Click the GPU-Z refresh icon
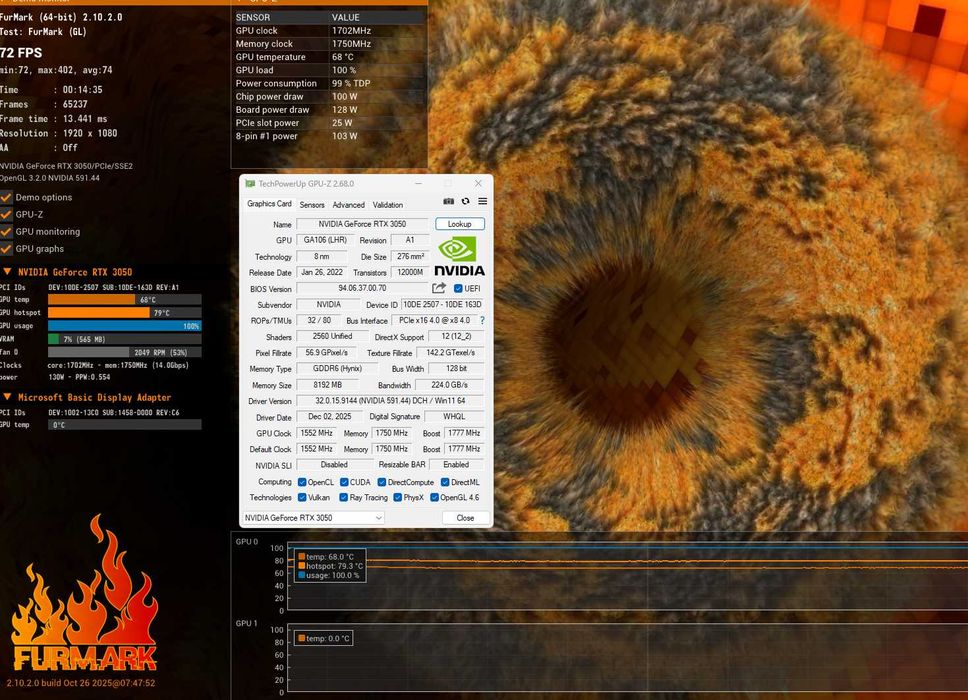This screenshot has height=700, width=968. (x=465, y=201)
